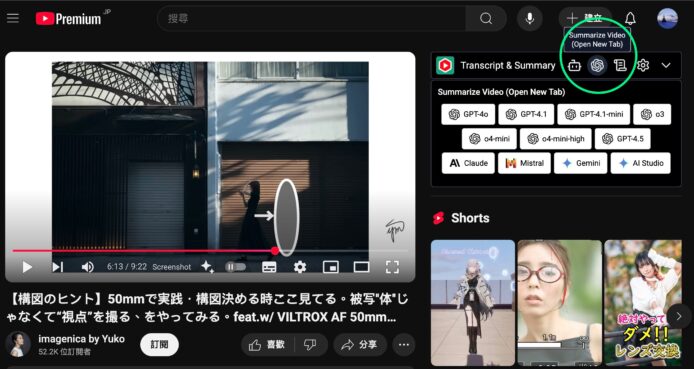
Task: Open video player settings gear menu
Action: click(x=300, y=267)
